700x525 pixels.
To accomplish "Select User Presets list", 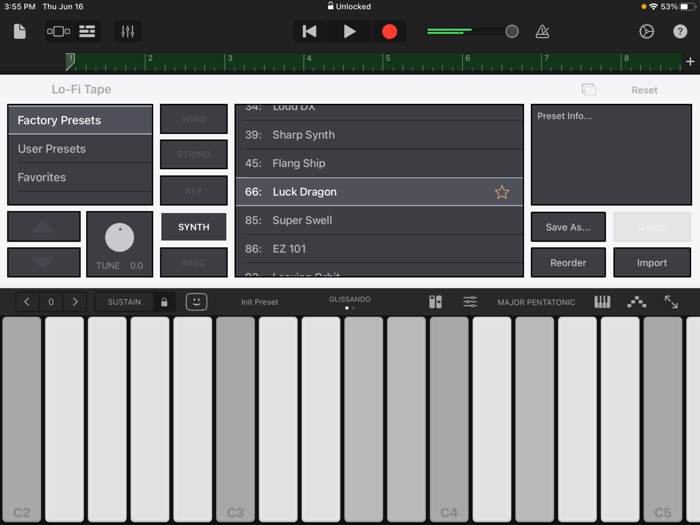I will click(x=80, y=149).
